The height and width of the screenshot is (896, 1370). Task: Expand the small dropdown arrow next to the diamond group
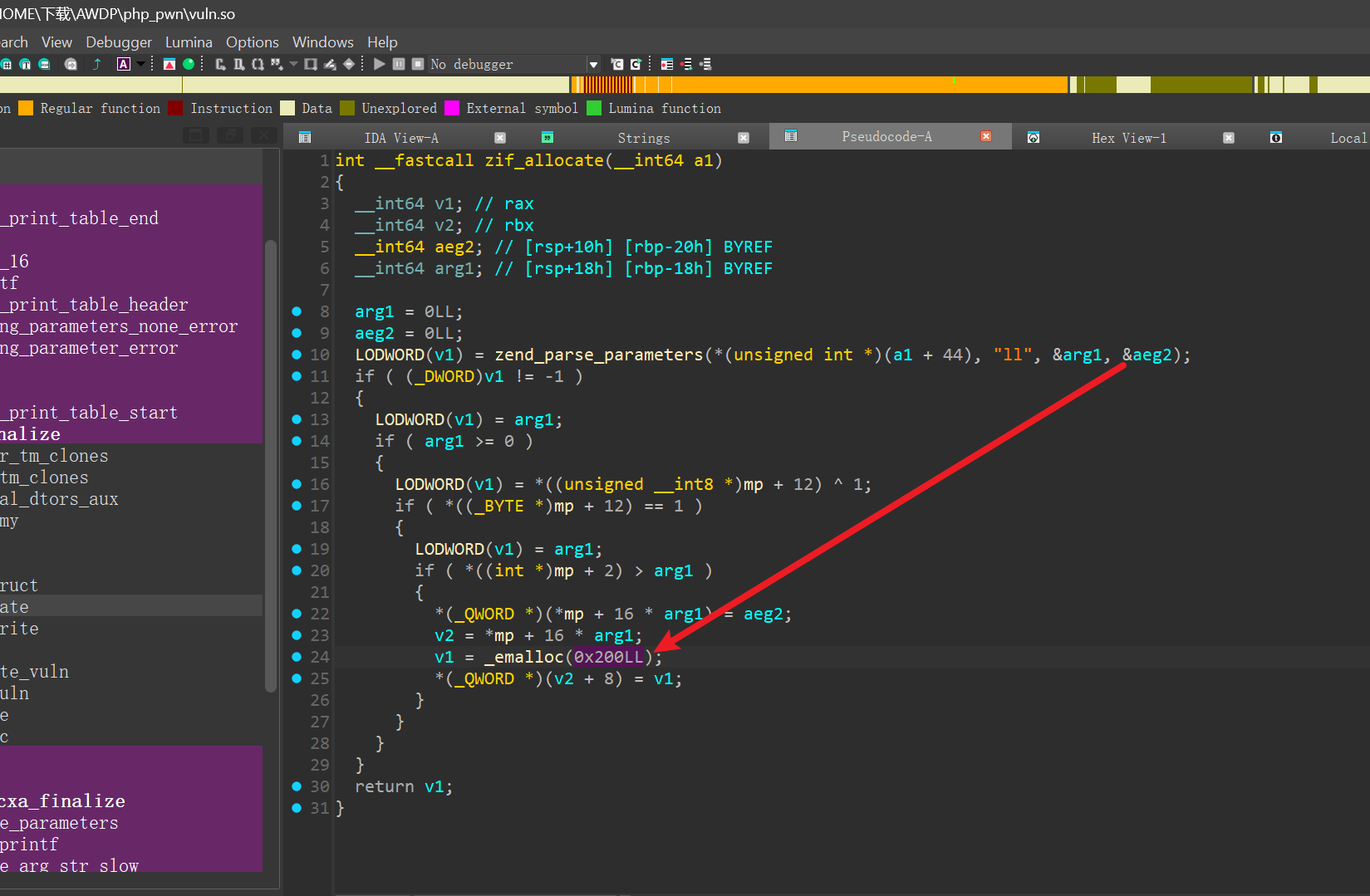(293, 64)
